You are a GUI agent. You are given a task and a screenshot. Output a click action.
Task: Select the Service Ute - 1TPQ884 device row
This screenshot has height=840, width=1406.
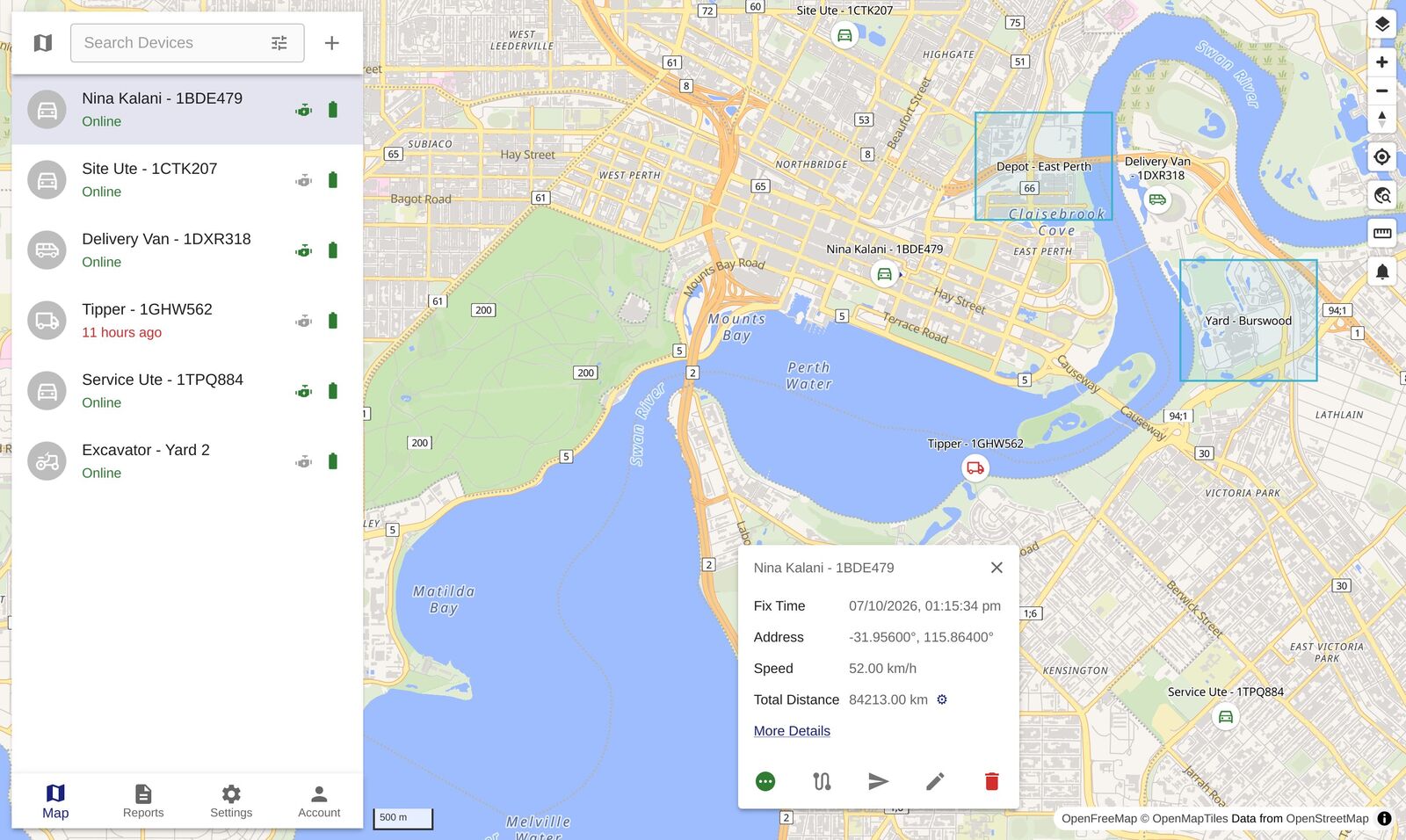pos(187,391)
